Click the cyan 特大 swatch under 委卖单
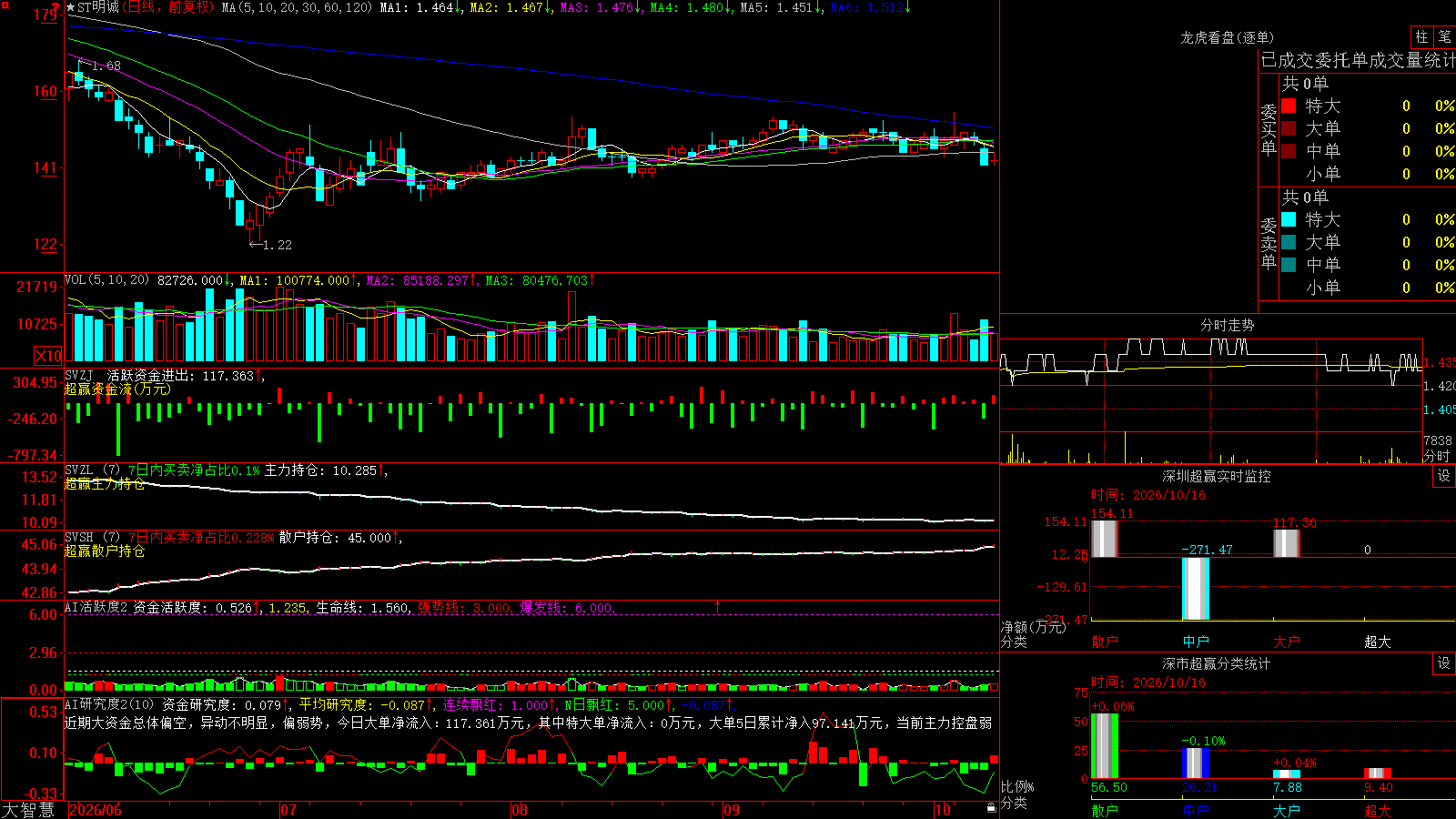This screenshot has height=819, width=1456. [1289, 219]
